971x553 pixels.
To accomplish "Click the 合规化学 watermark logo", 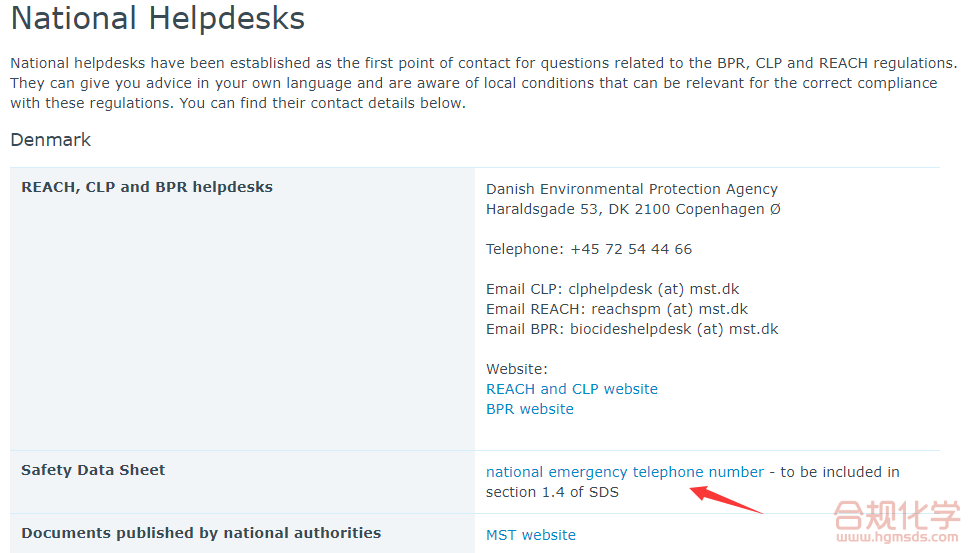I will 895,517.
